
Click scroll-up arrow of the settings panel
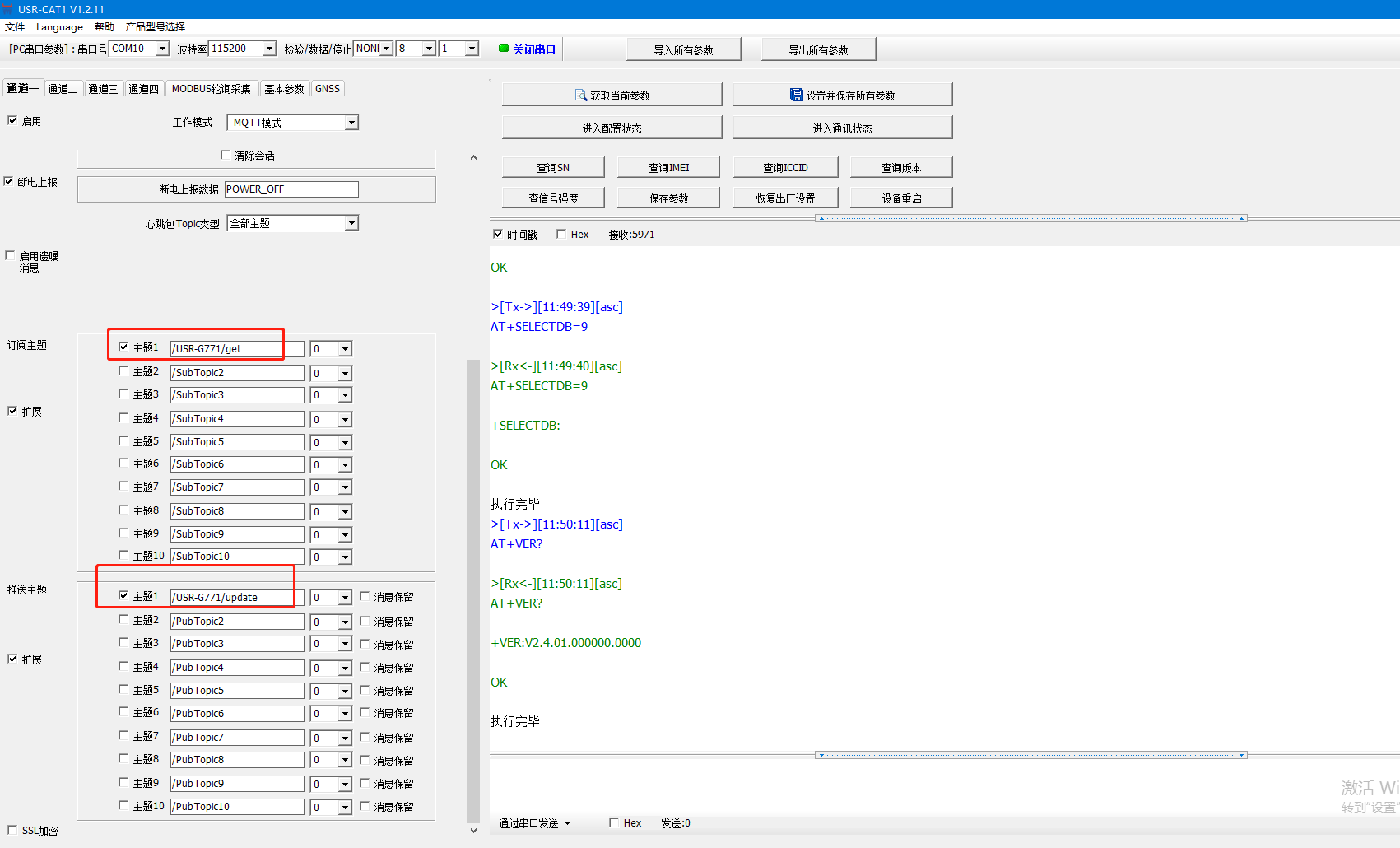pos(473,157)
